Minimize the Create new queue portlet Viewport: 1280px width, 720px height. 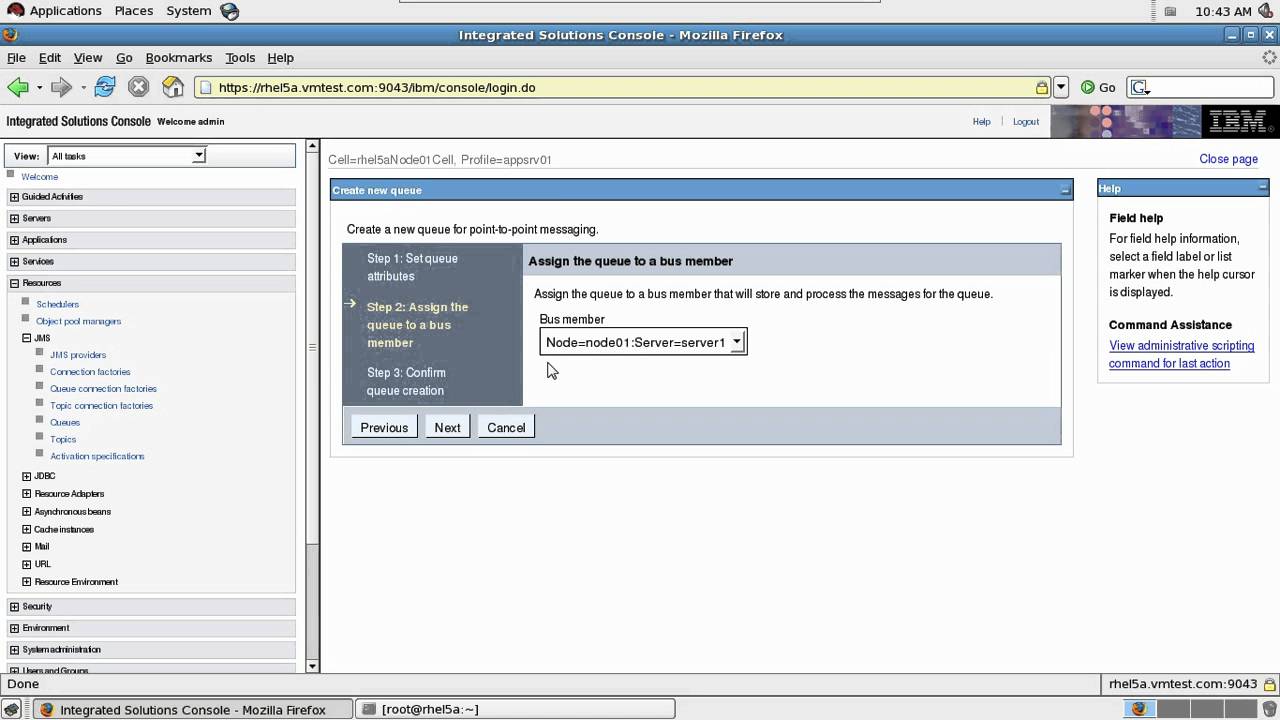pos(1065,190)
